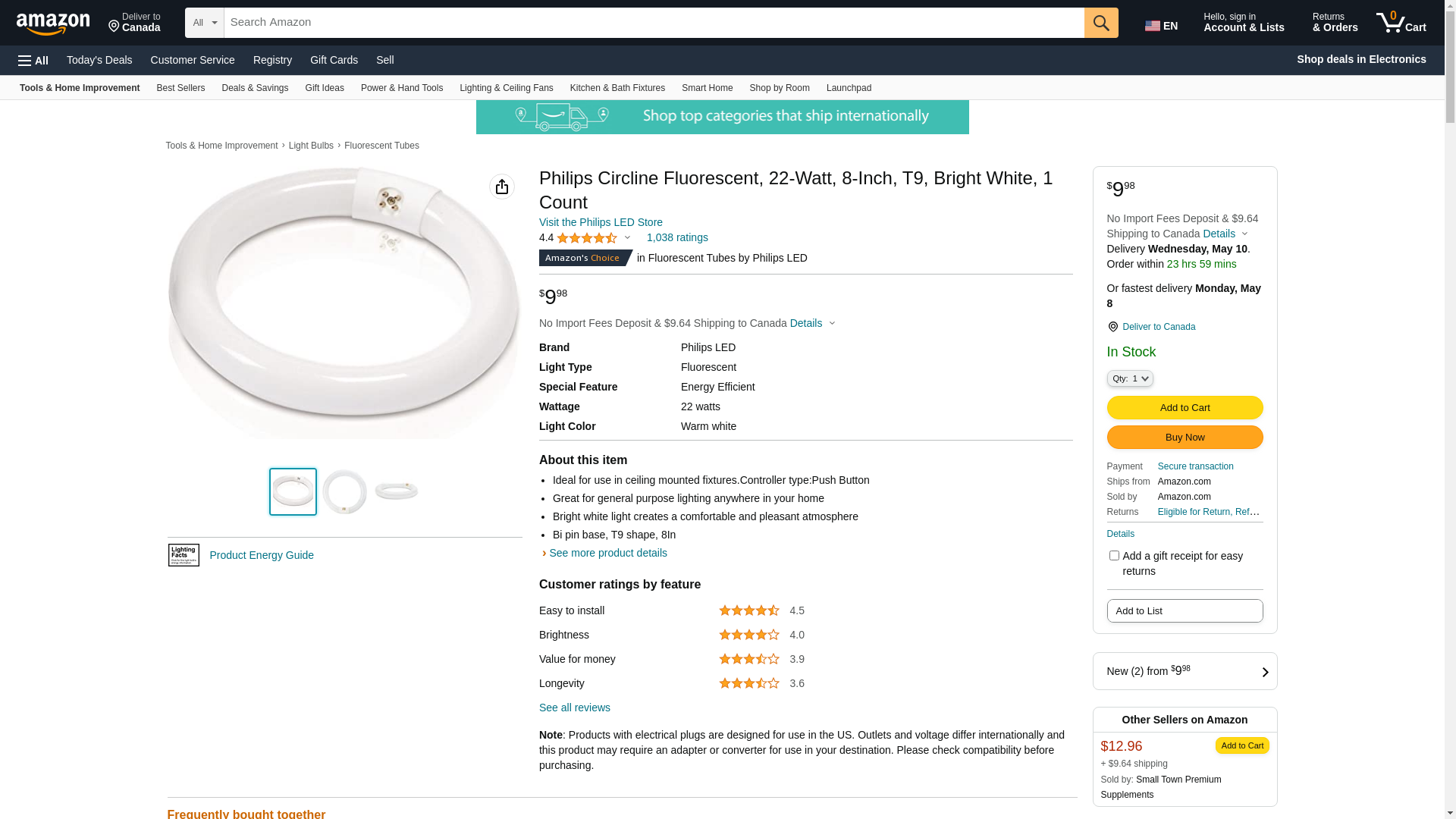Screen dimensions: 1456x819
Task: Open Today's Deals in navigation bar
Action: click(x=99, y=60)
